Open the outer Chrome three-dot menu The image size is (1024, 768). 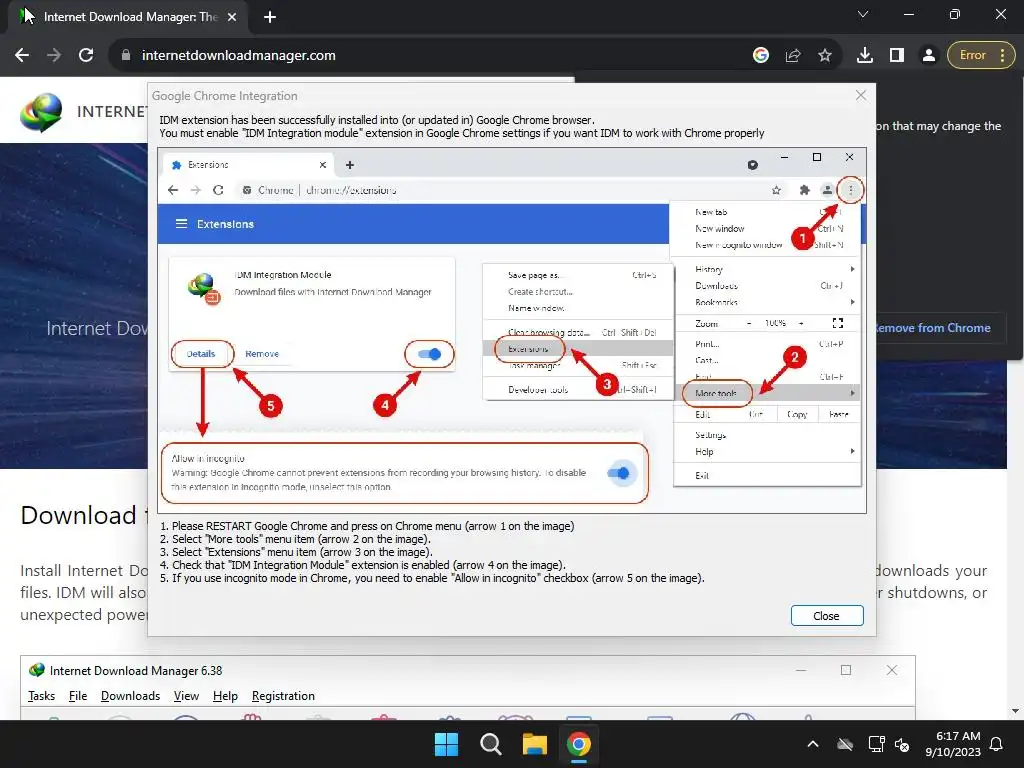click(1002, 56)
